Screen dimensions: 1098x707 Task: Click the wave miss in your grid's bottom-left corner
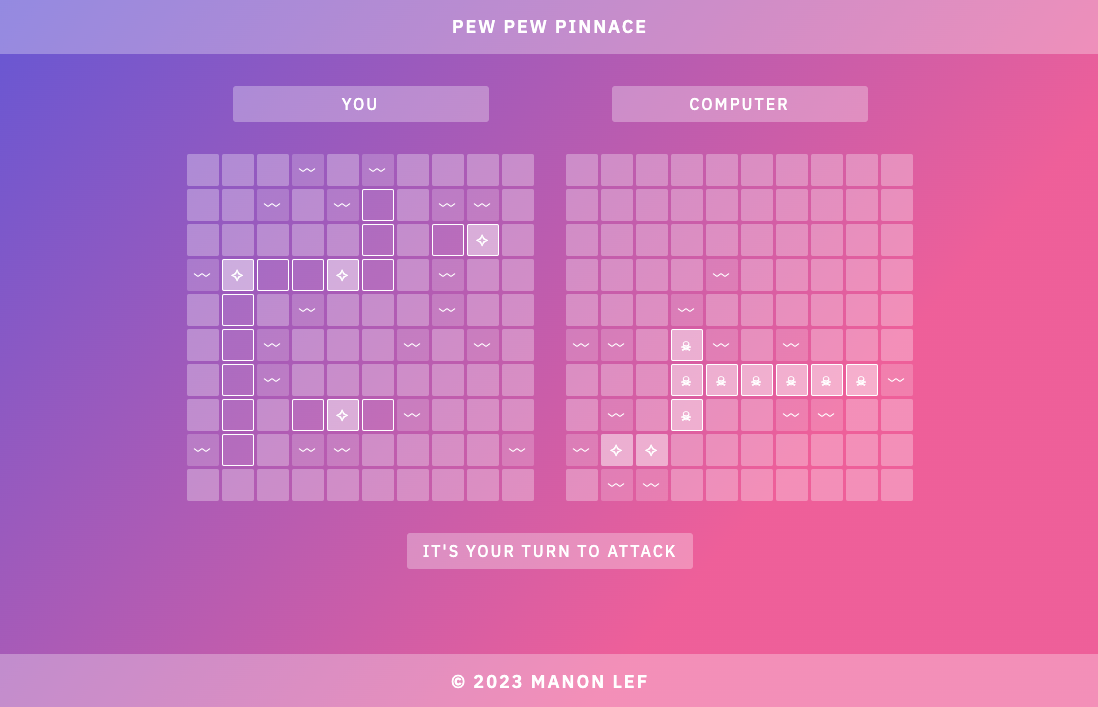[203, 449]
